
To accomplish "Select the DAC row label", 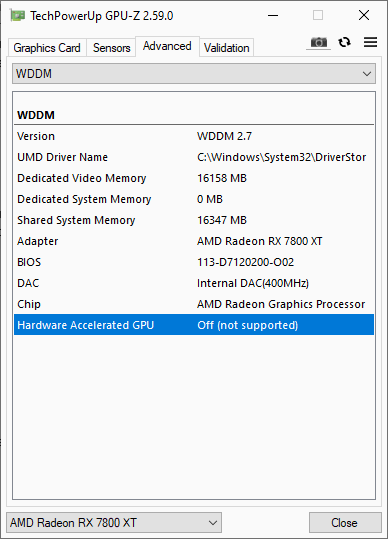I will point(28,283).
